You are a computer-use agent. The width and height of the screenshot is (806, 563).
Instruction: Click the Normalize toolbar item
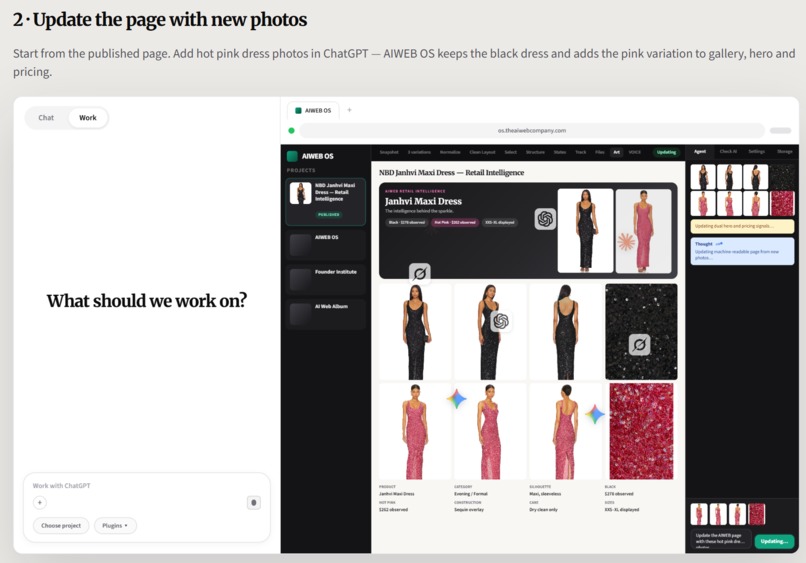450,152
